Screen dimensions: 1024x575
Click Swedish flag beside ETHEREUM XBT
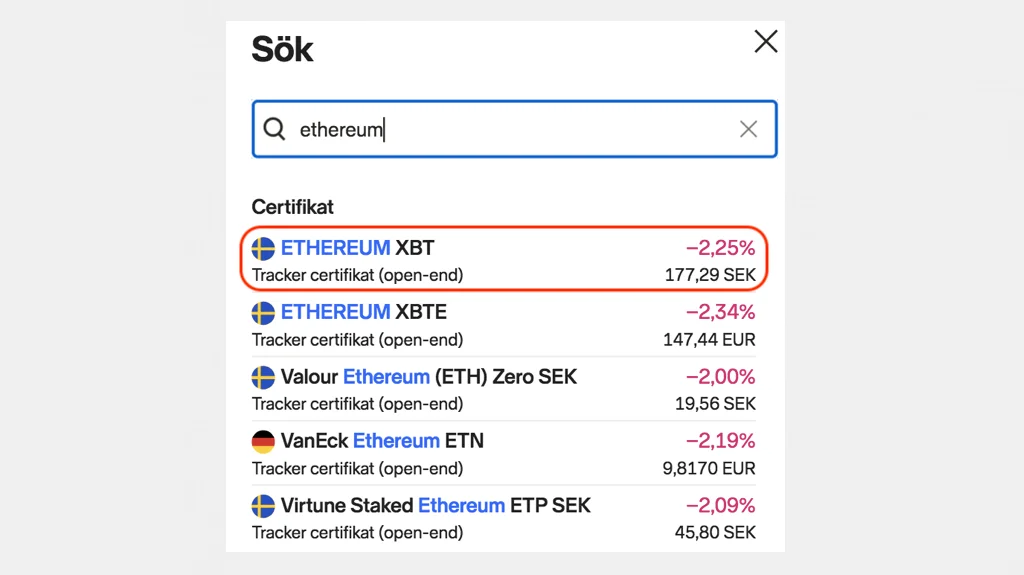(263, 248)
